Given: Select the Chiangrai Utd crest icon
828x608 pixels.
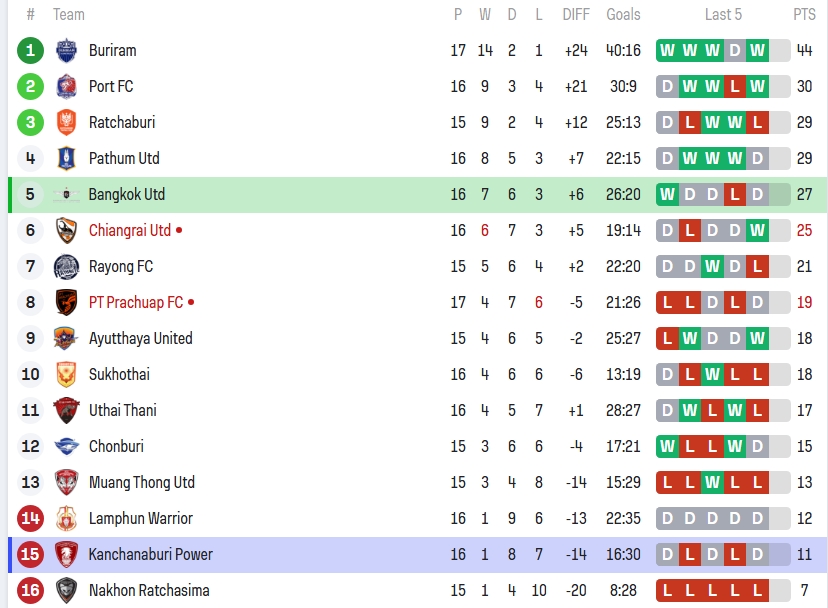Looking at the screenshot, I should coord(66,230).
